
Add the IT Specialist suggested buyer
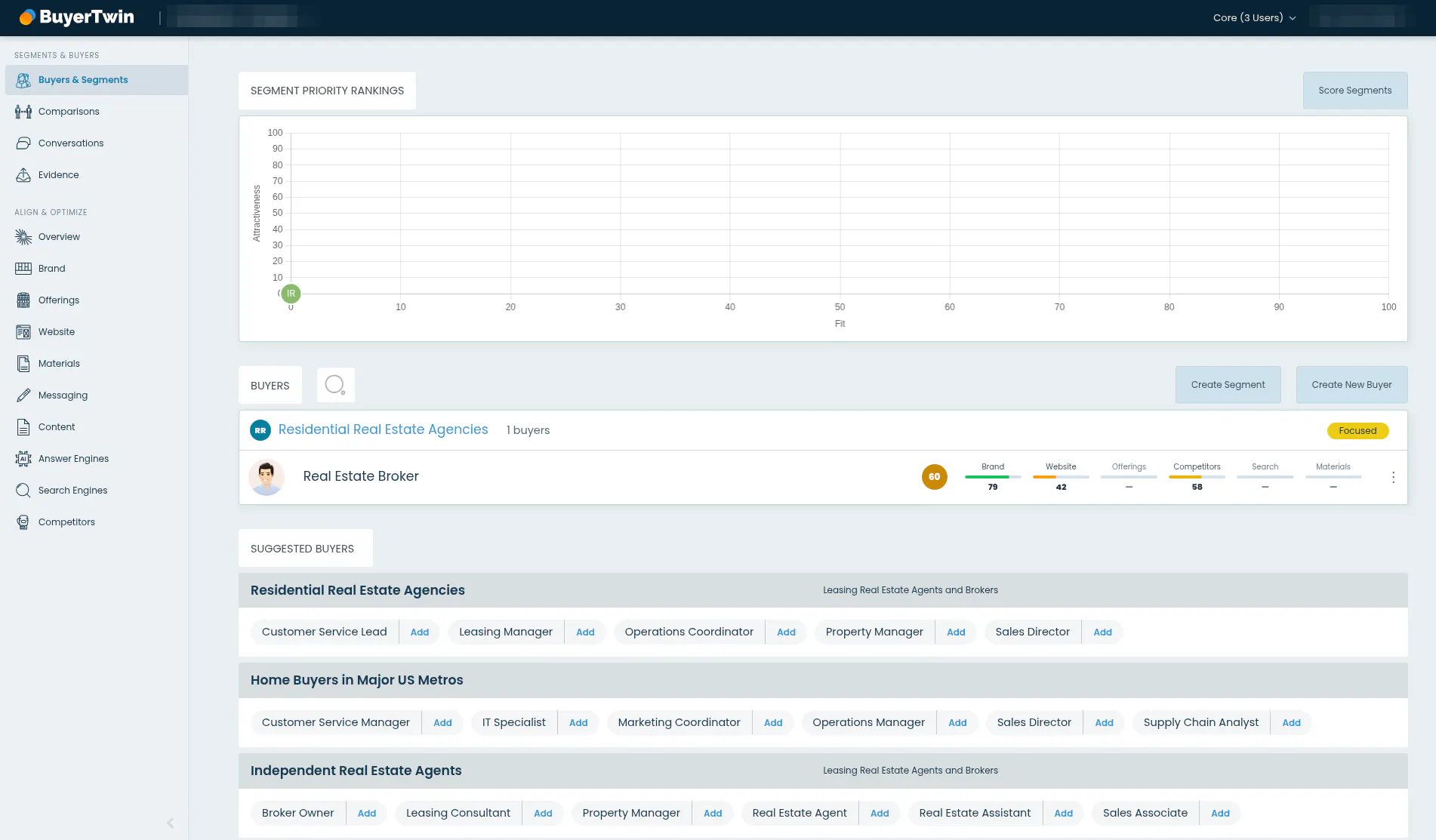[x=578, y=723]
